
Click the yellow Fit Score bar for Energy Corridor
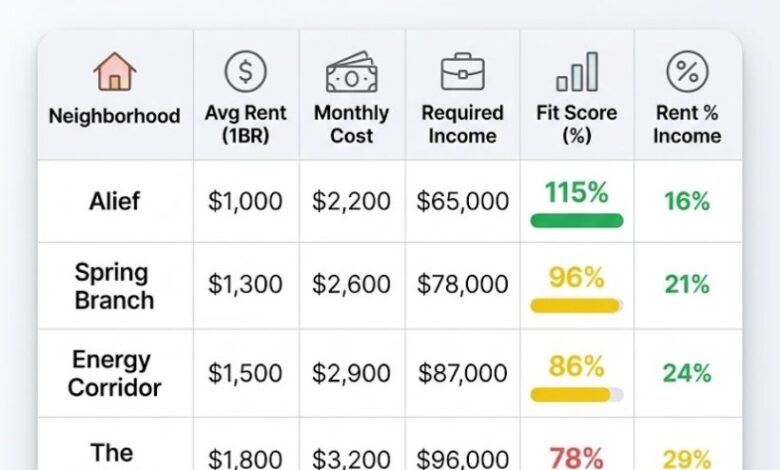(575, 394)
